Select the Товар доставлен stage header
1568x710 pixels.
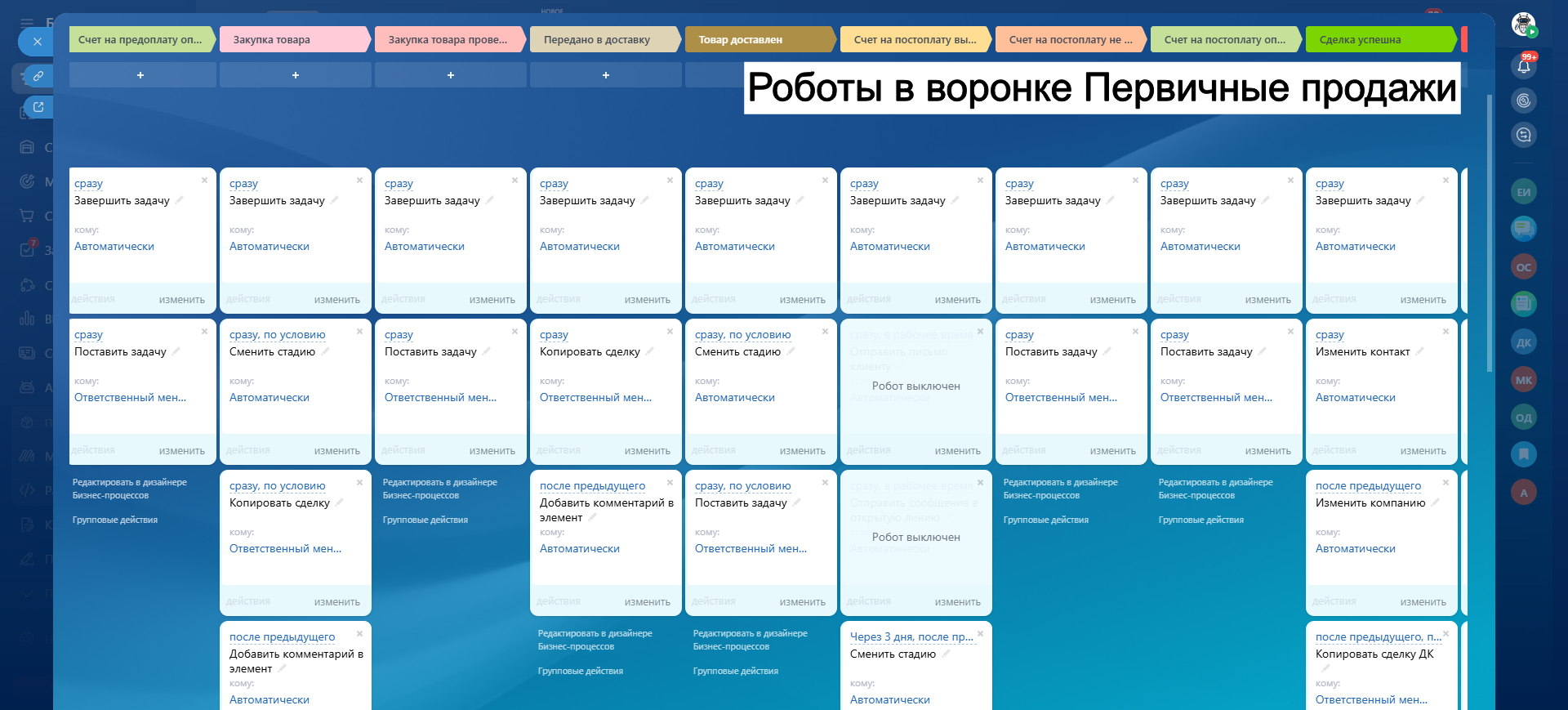pos(758,39)
